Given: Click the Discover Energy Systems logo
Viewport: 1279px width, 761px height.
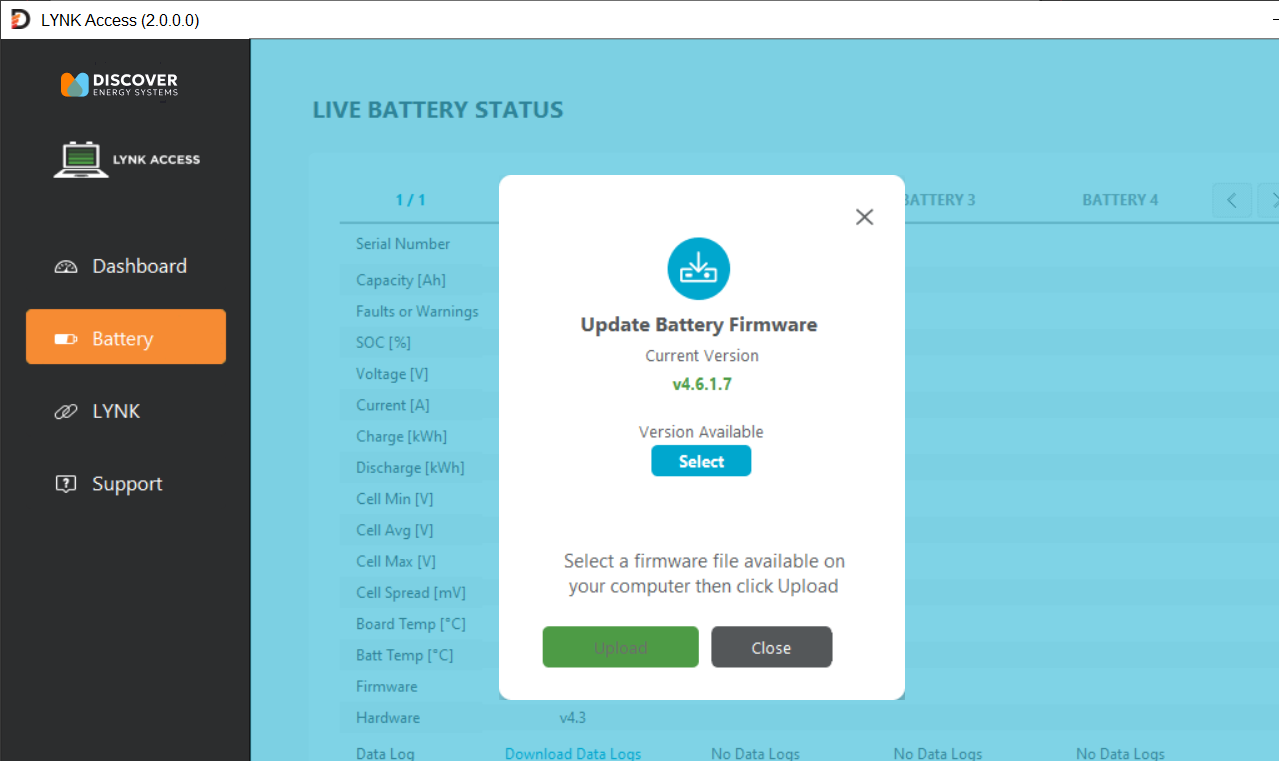Looking at the screenshot, I should [x=119, y=84].
